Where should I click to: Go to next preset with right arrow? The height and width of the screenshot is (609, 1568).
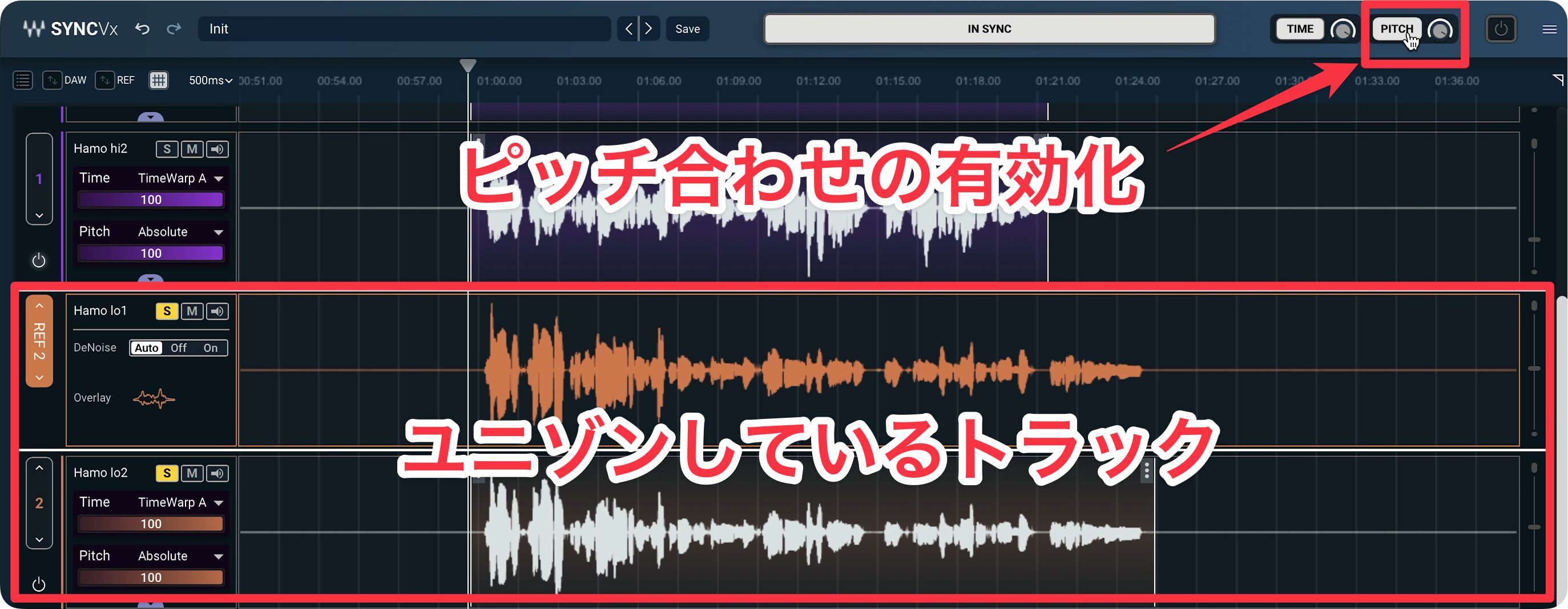click(649, 29)
